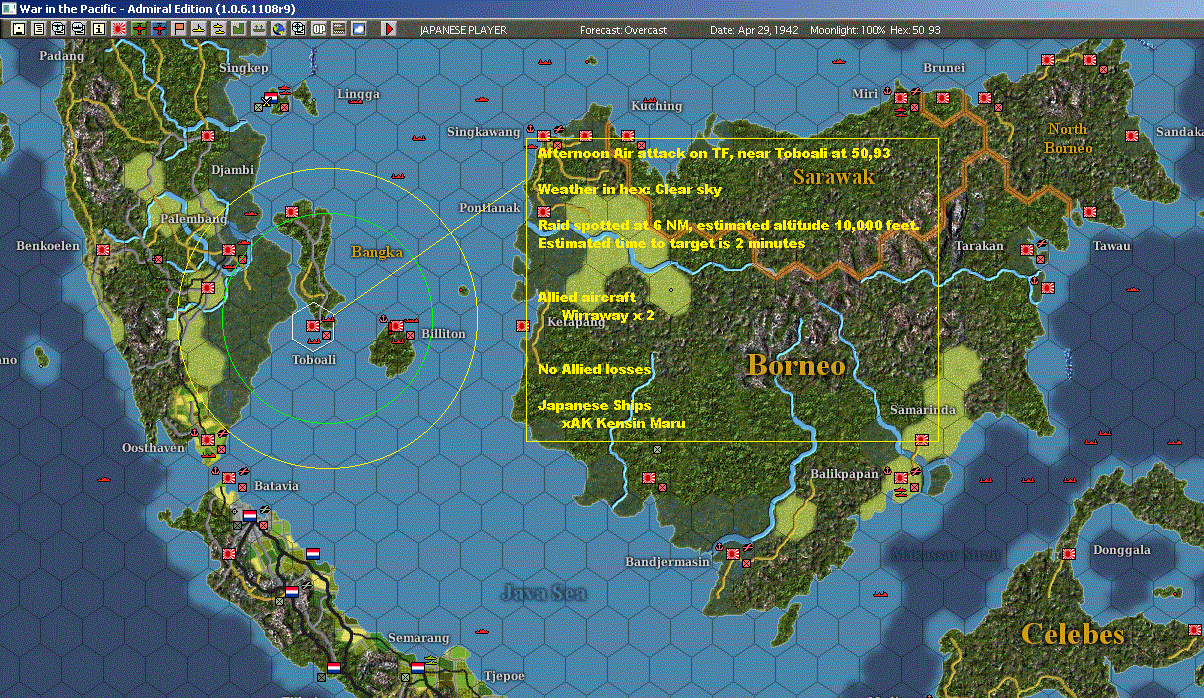Click the 'Bangka' island label
This screenshot has width=1204, height=698.
377,252
